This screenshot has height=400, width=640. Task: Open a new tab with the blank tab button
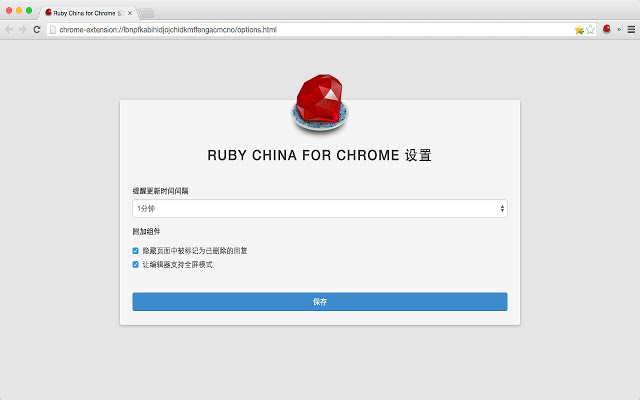(x=146, y=13)
